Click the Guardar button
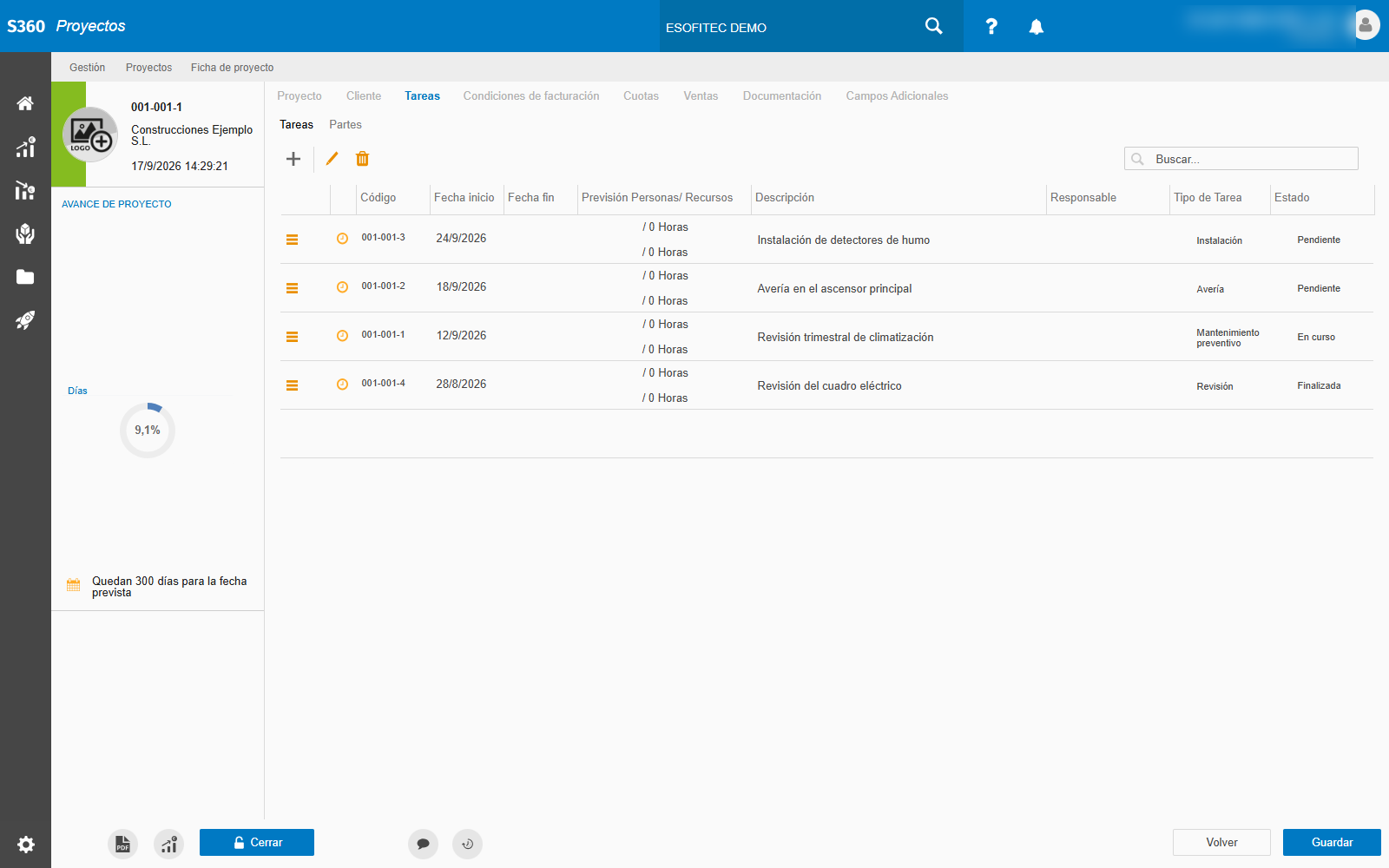The height and width of the screenshot is (868, 1389). (1332, 843)
